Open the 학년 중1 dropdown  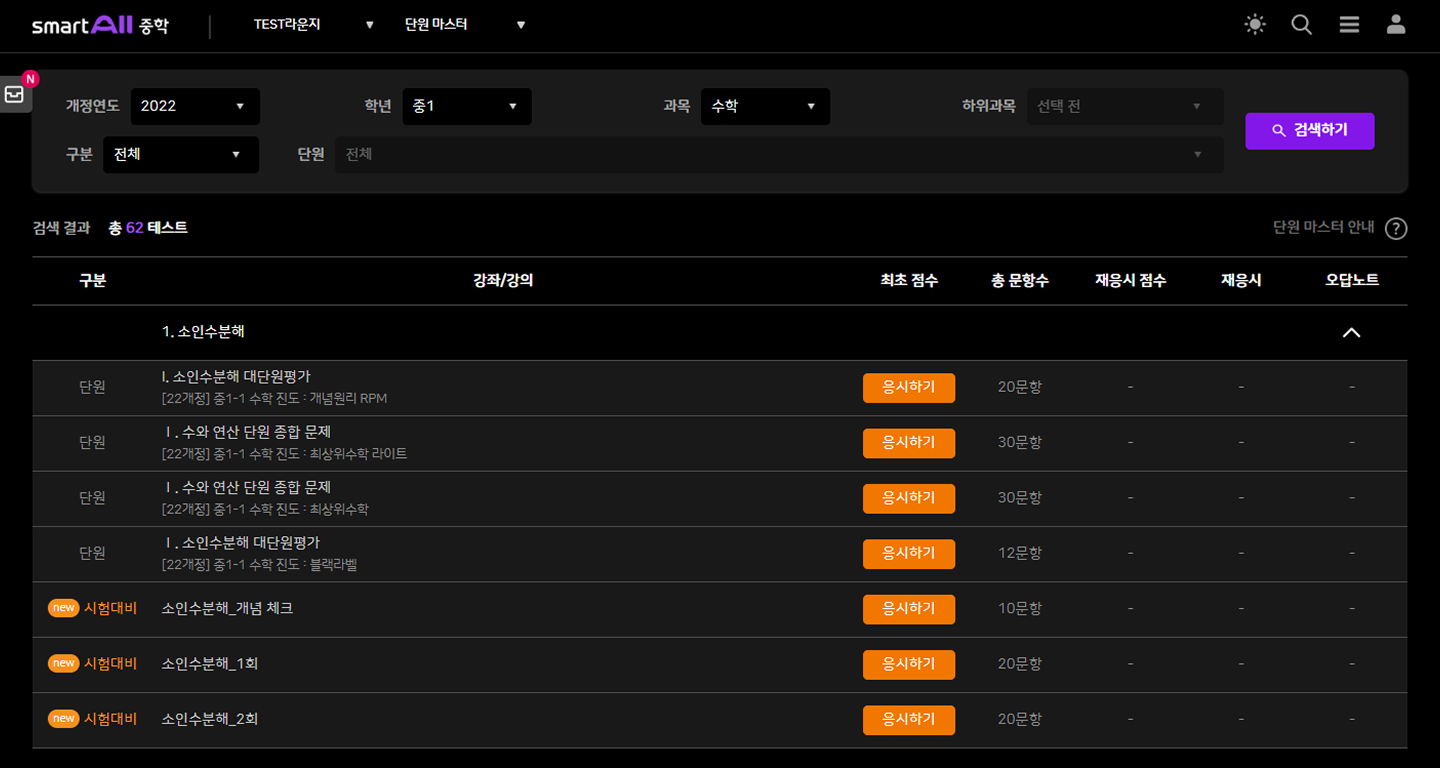coord(467,106)
